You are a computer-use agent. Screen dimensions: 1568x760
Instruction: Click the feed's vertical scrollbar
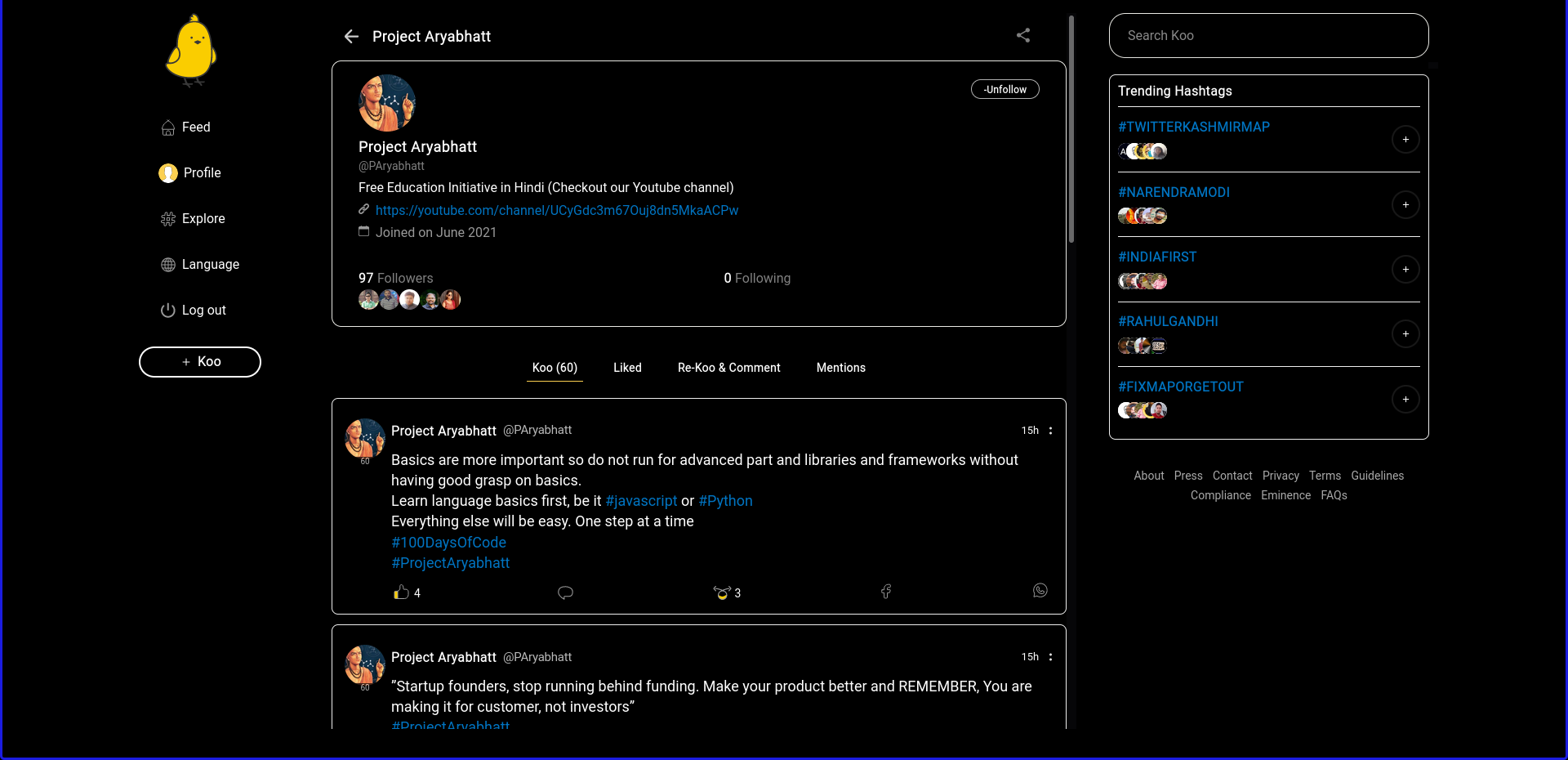(1071, 129)
